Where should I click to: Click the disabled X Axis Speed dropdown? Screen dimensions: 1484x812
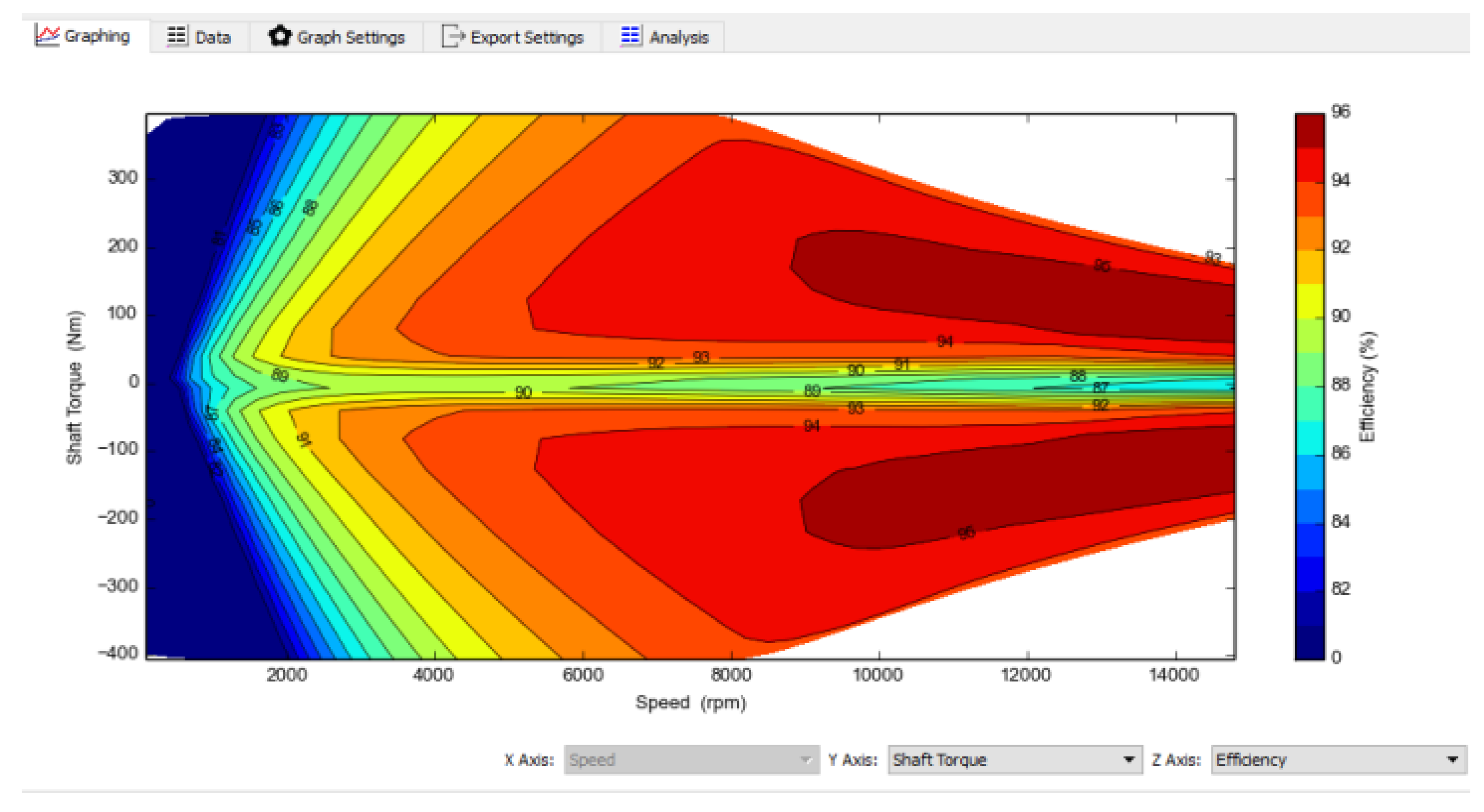coord(691,760)
